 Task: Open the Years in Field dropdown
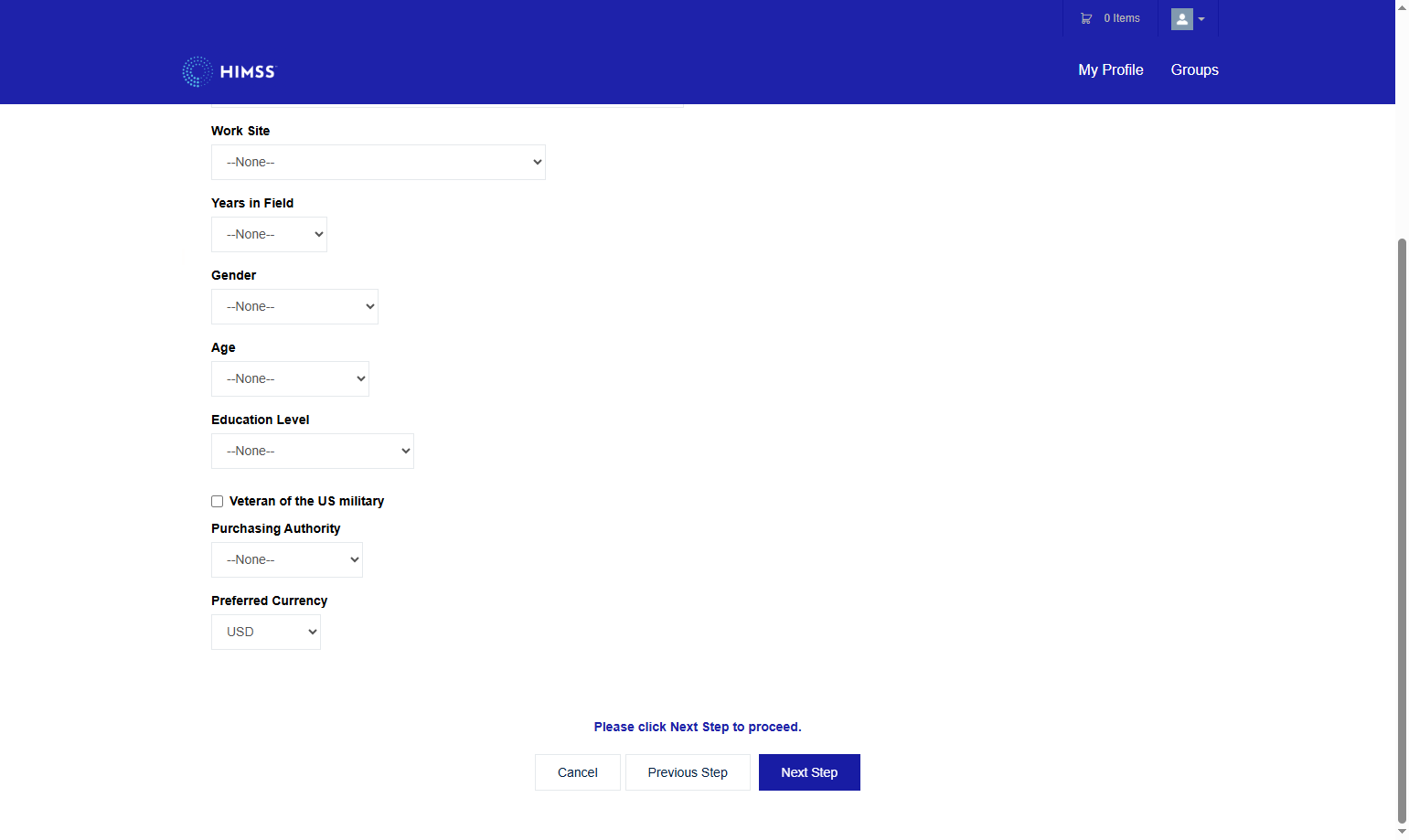point(269,234)
